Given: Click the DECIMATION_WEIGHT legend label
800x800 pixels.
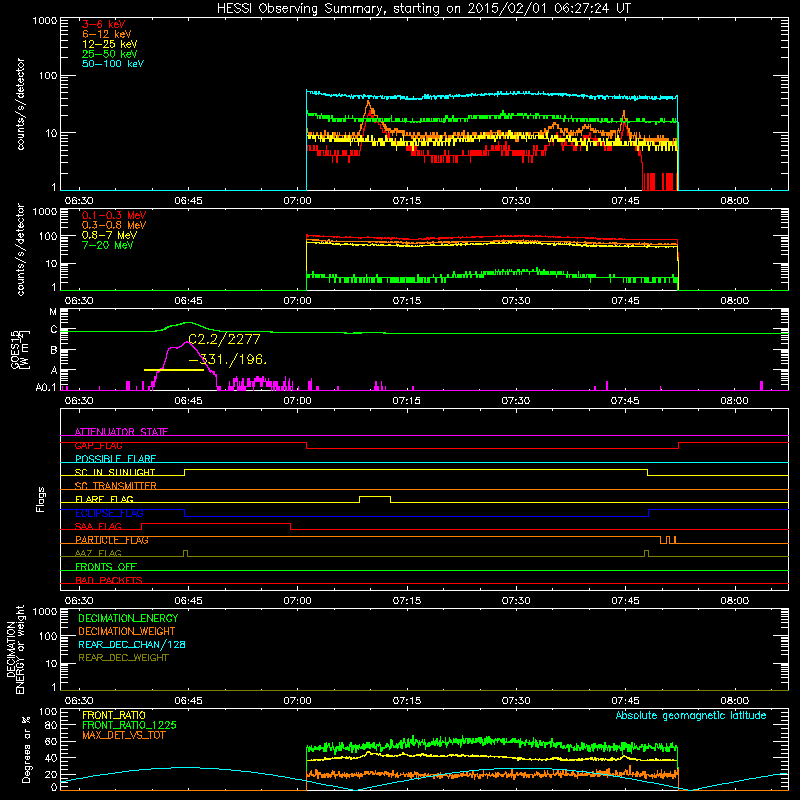Looking at the screenshot, I should click(x=127, y=631).
